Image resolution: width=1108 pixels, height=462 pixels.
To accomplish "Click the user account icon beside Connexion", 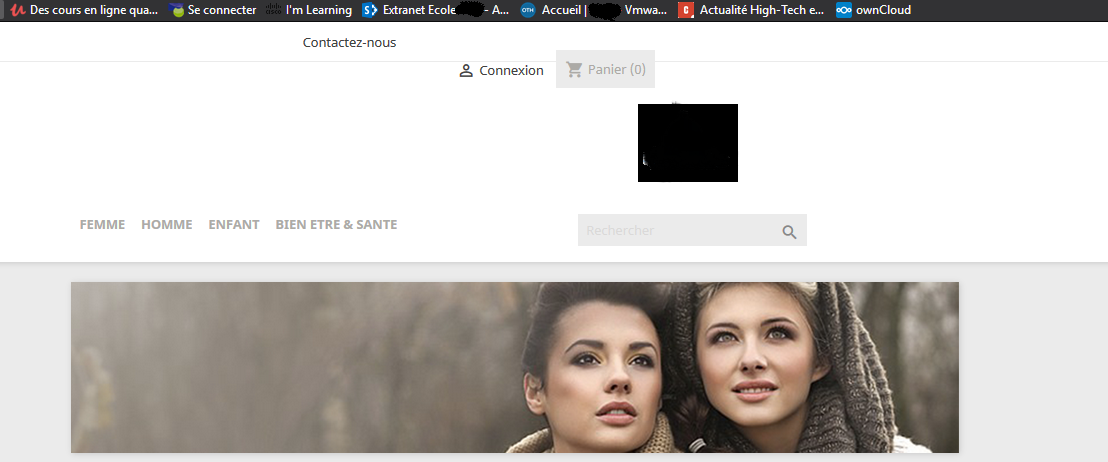I will coord(466,71).
